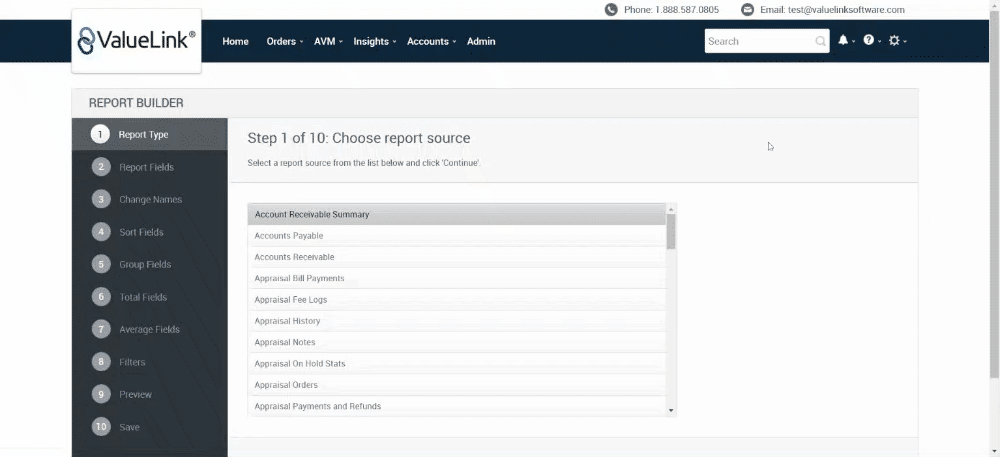
Task: Select step 8 circle icon
Action: tap(101, 361)
